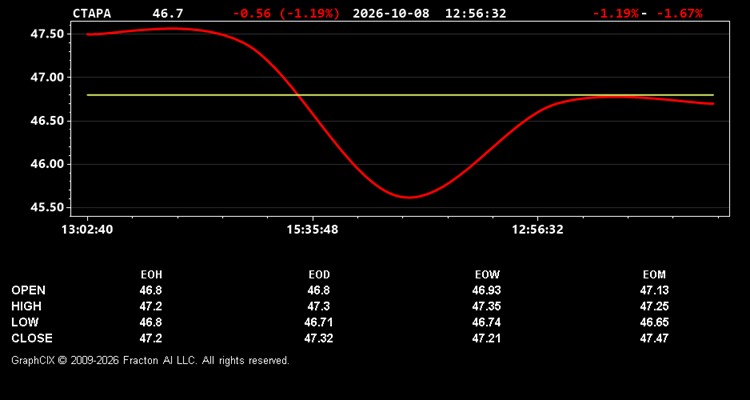The image size is (750, 400).
Task: Click the EOD close value 47.32
Action: click(319, 338)
